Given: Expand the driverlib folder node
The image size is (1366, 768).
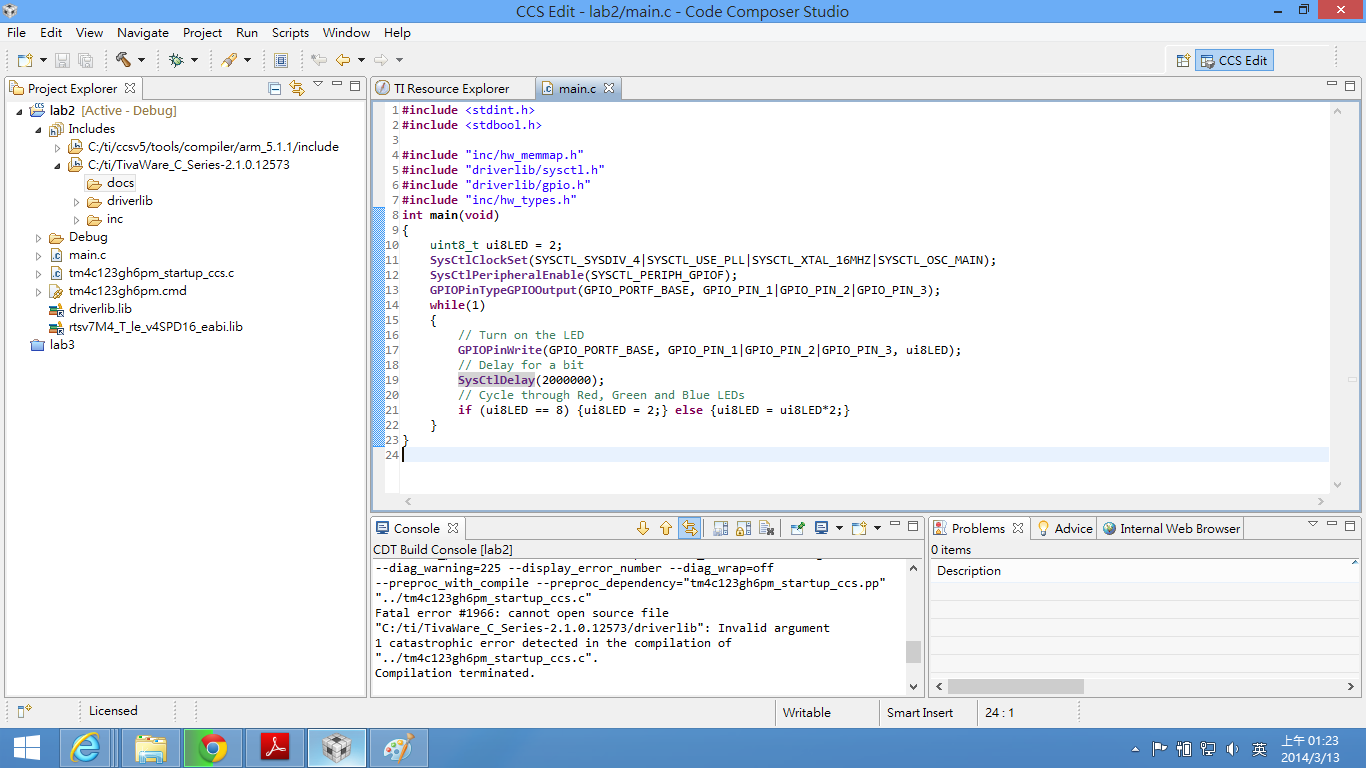Looking at the screenshot, I should click(x=77, y=201).
